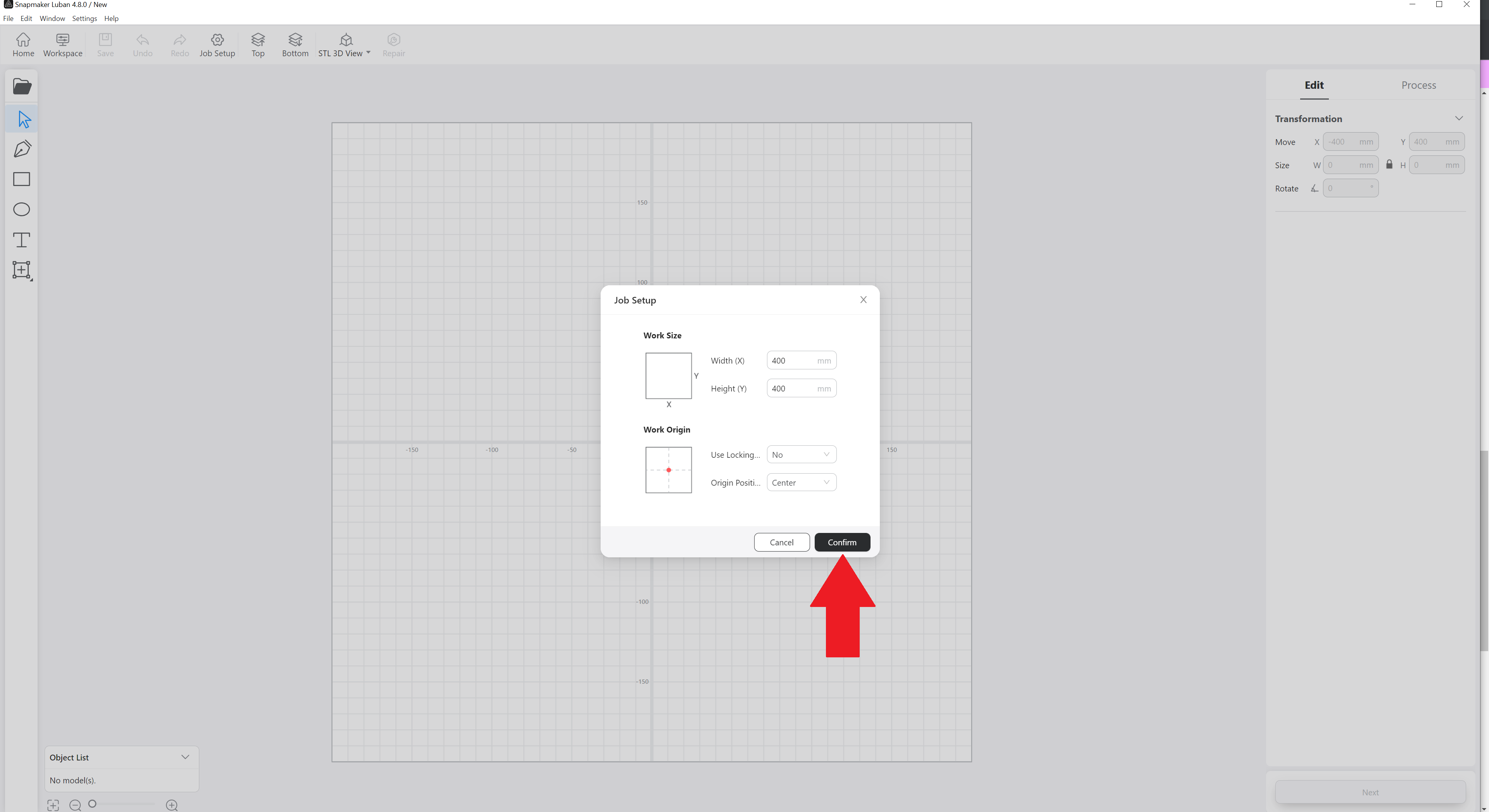Click Confirm in Job Setup dialog
The image size is (1489, 812).
point(841,542)
